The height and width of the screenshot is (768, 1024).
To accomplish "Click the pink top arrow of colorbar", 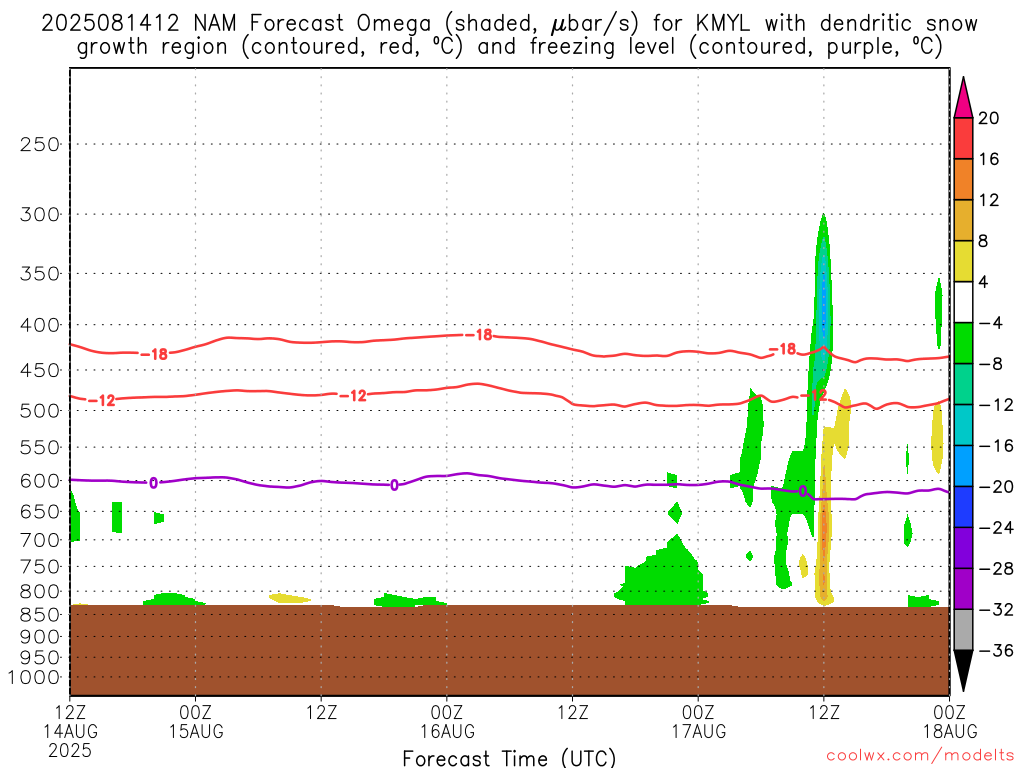I will (x=963, y=97).
